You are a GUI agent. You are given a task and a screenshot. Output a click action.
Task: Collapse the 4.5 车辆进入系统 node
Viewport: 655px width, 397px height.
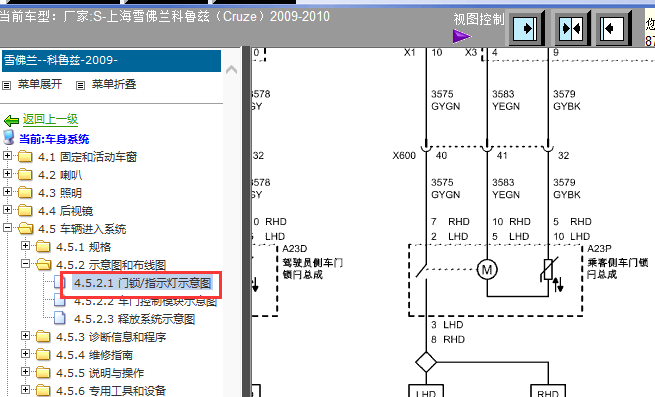point(7,227)
